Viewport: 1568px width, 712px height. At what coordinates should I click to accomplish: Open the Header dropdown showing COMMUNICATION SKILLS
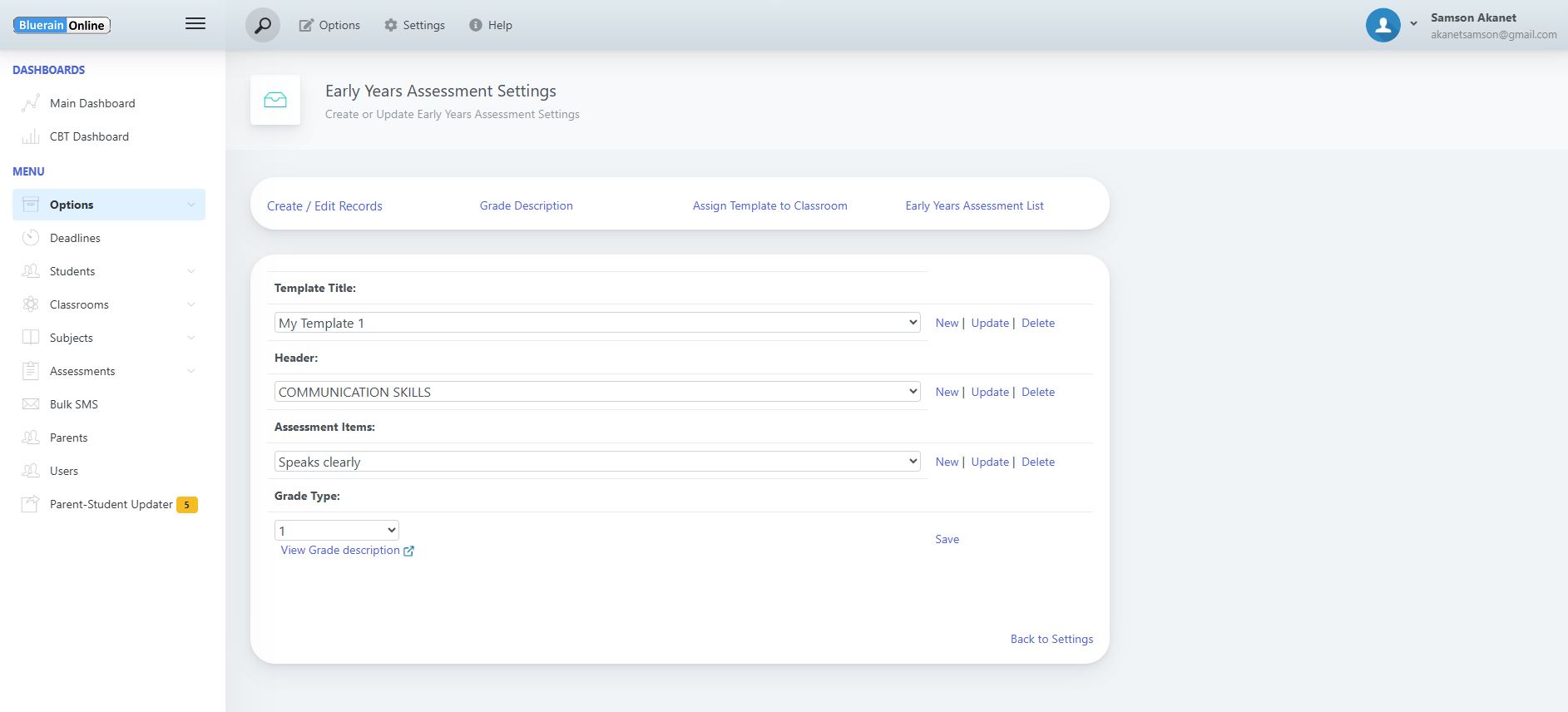(596, 392)
